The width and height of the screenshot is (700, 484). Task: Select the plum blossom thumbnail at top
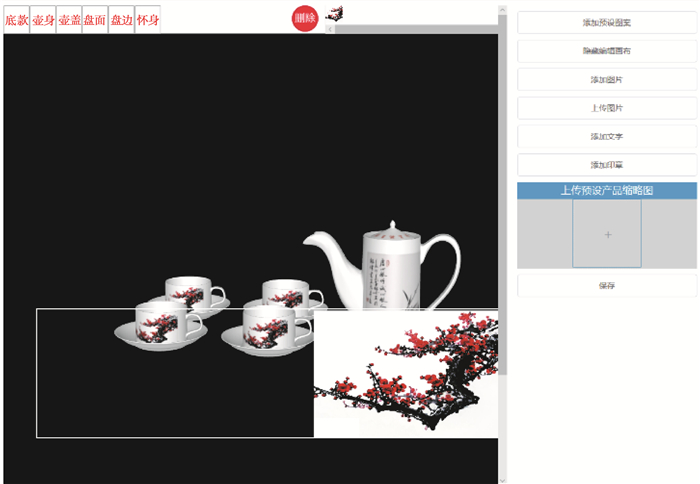[x=335, y=13]
